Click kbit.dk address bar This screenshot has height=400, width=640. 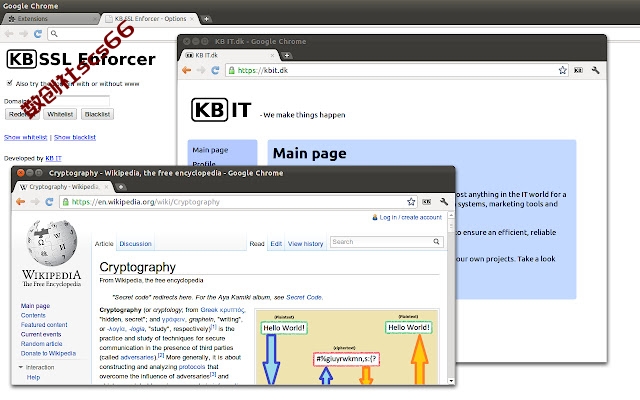pyautogui.click(x=396, y=70)
